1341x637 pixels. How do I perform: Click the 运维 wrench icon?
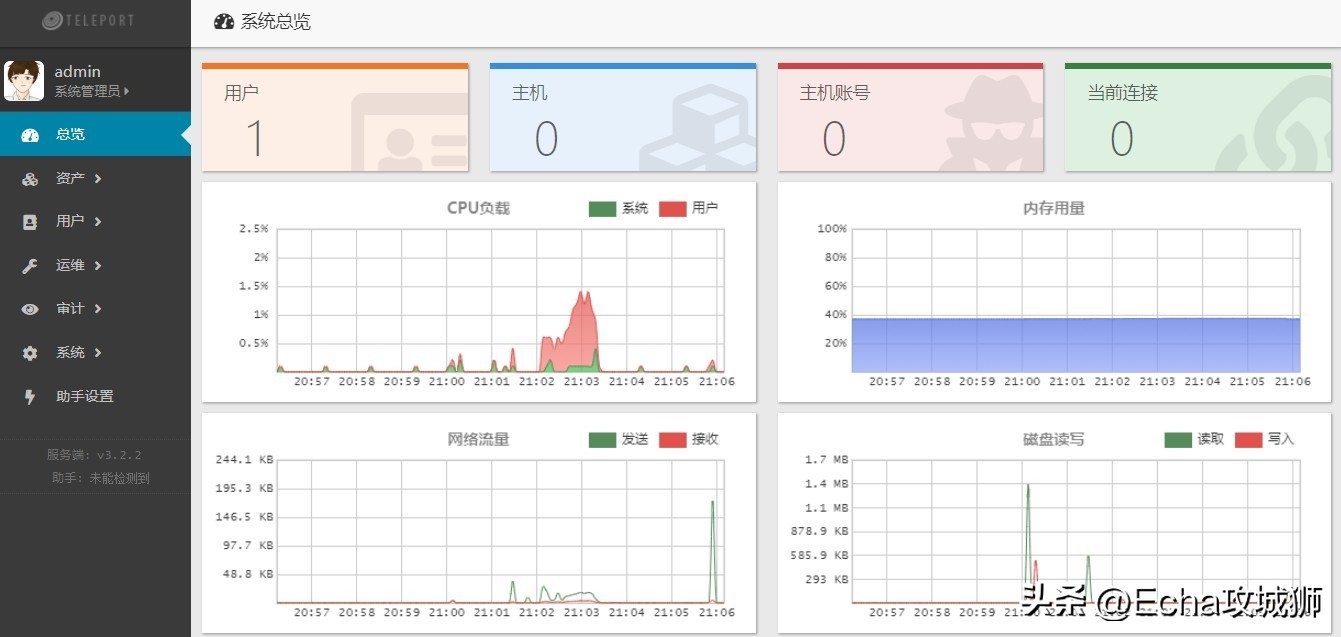30,265
